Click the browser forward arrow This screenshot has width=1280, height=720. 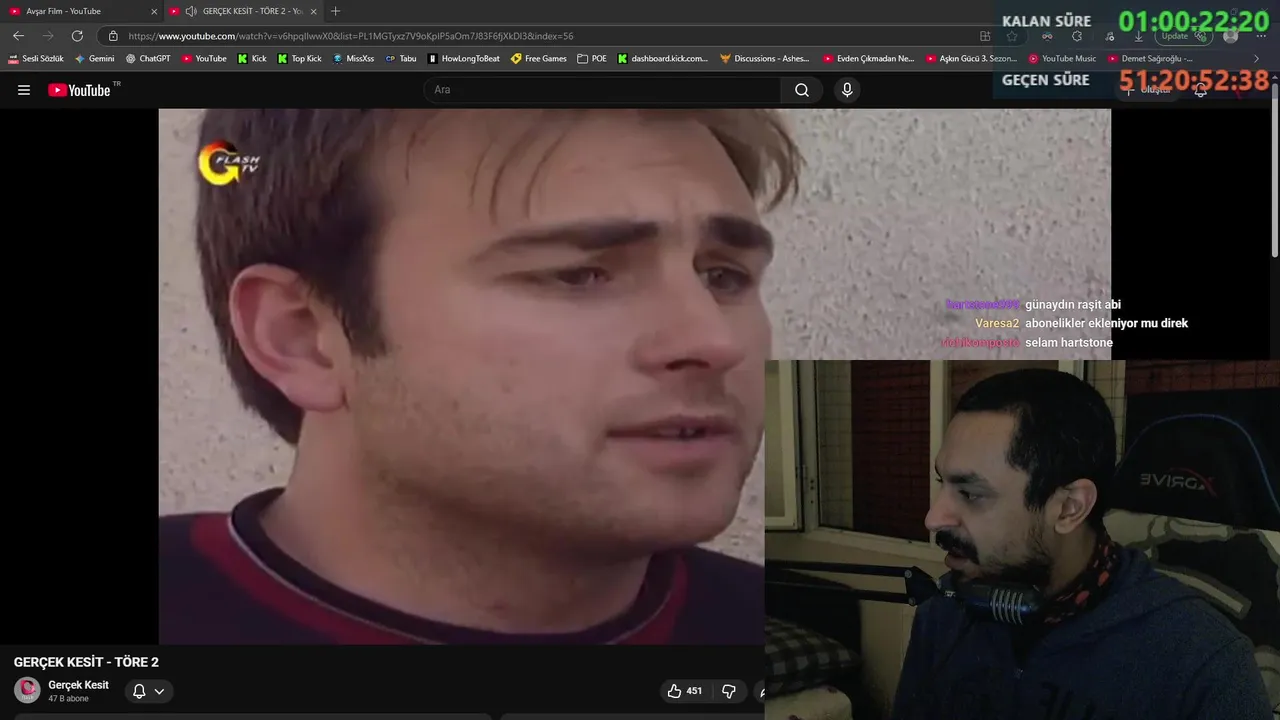click(x=48, y=36)
